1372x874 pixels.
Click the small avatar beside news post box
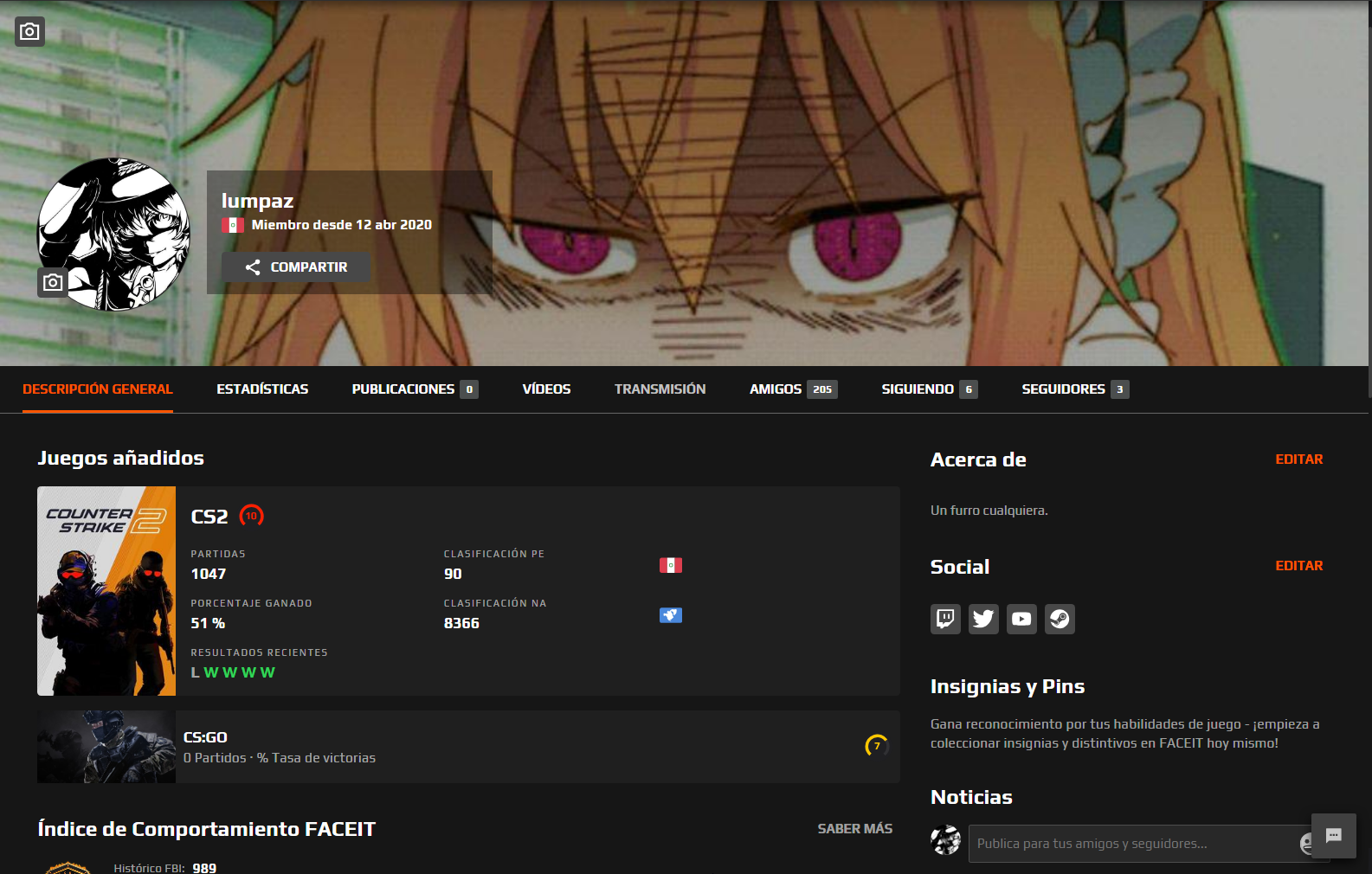tap(945, 840)
